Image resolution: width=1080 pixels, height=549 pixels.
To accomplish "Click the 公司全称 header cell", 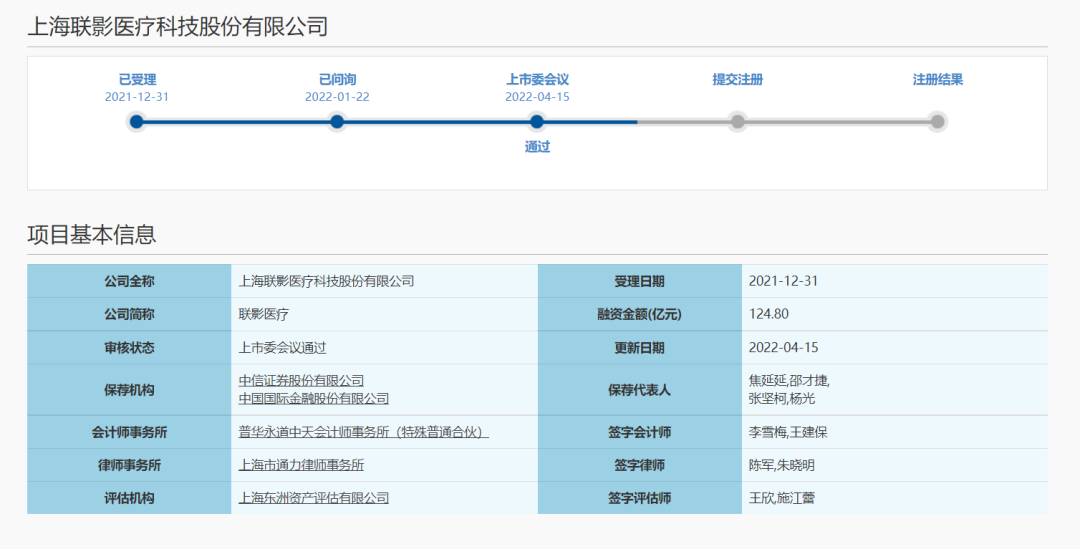I will click(129, 281).
